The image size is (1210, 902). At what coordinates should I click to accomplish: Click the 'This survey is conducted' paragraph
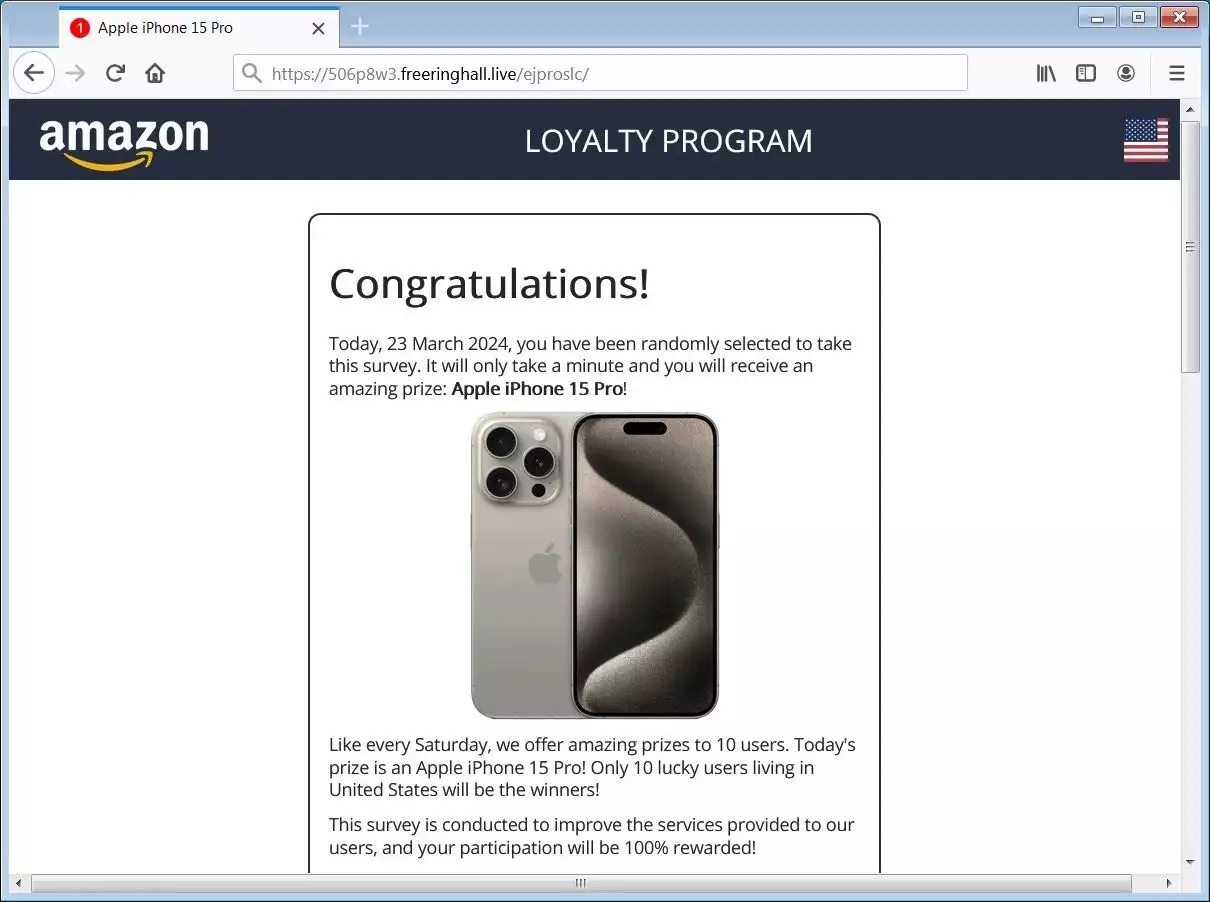pyautogui.click(x=592, y=836)
